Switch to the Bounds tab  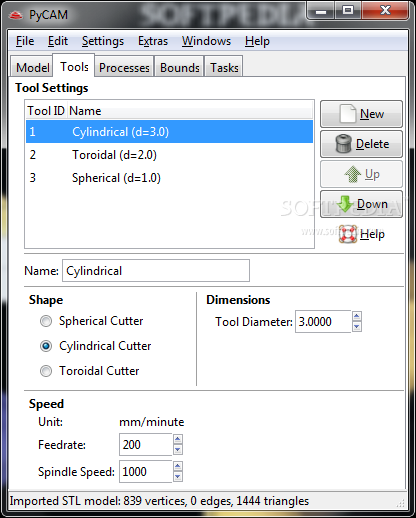pos(180,68)
